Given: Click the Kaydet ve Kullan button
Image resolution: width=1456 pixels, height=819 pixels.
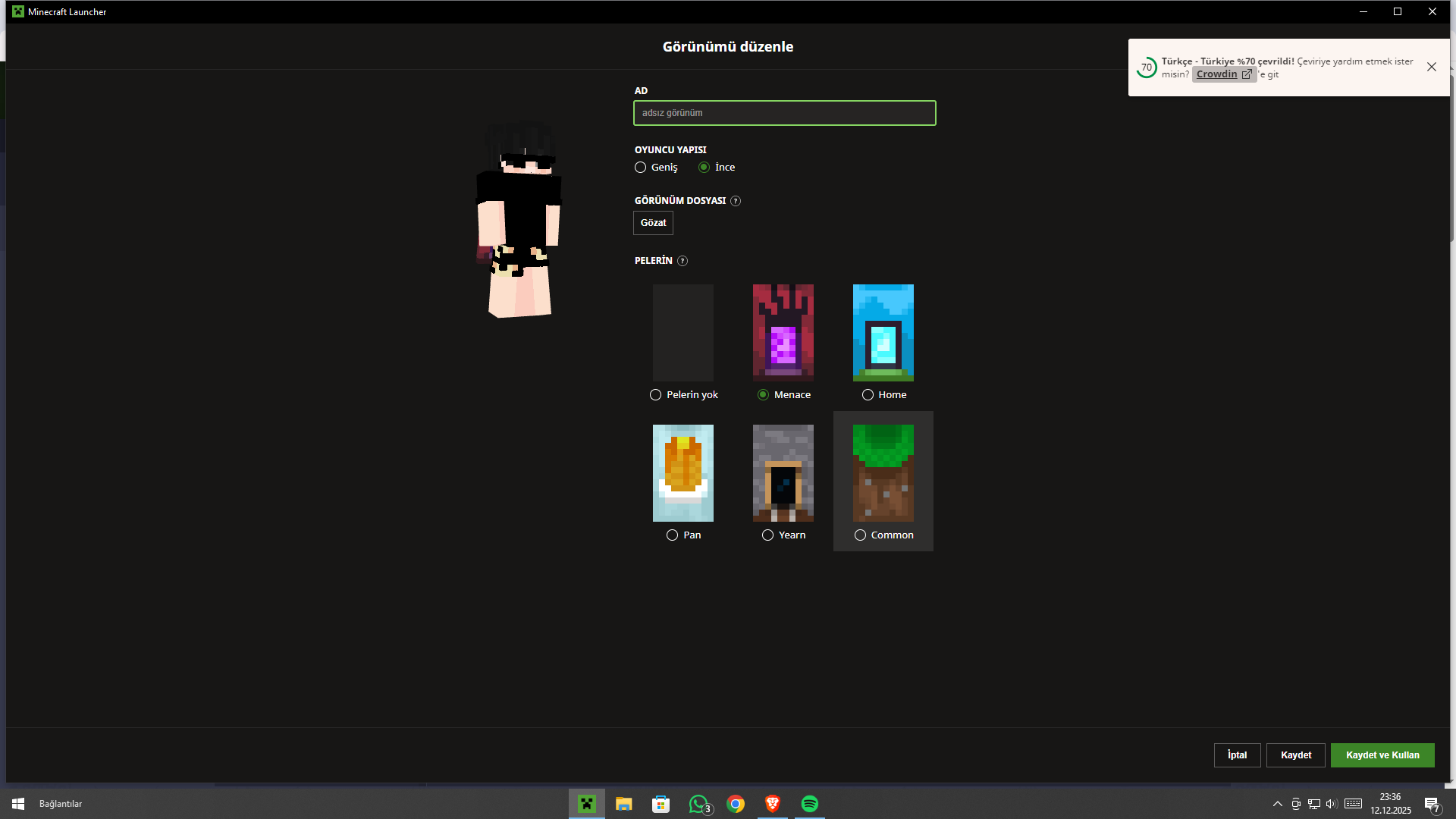Looking at the screenshot, I should tap(1382, 755).
